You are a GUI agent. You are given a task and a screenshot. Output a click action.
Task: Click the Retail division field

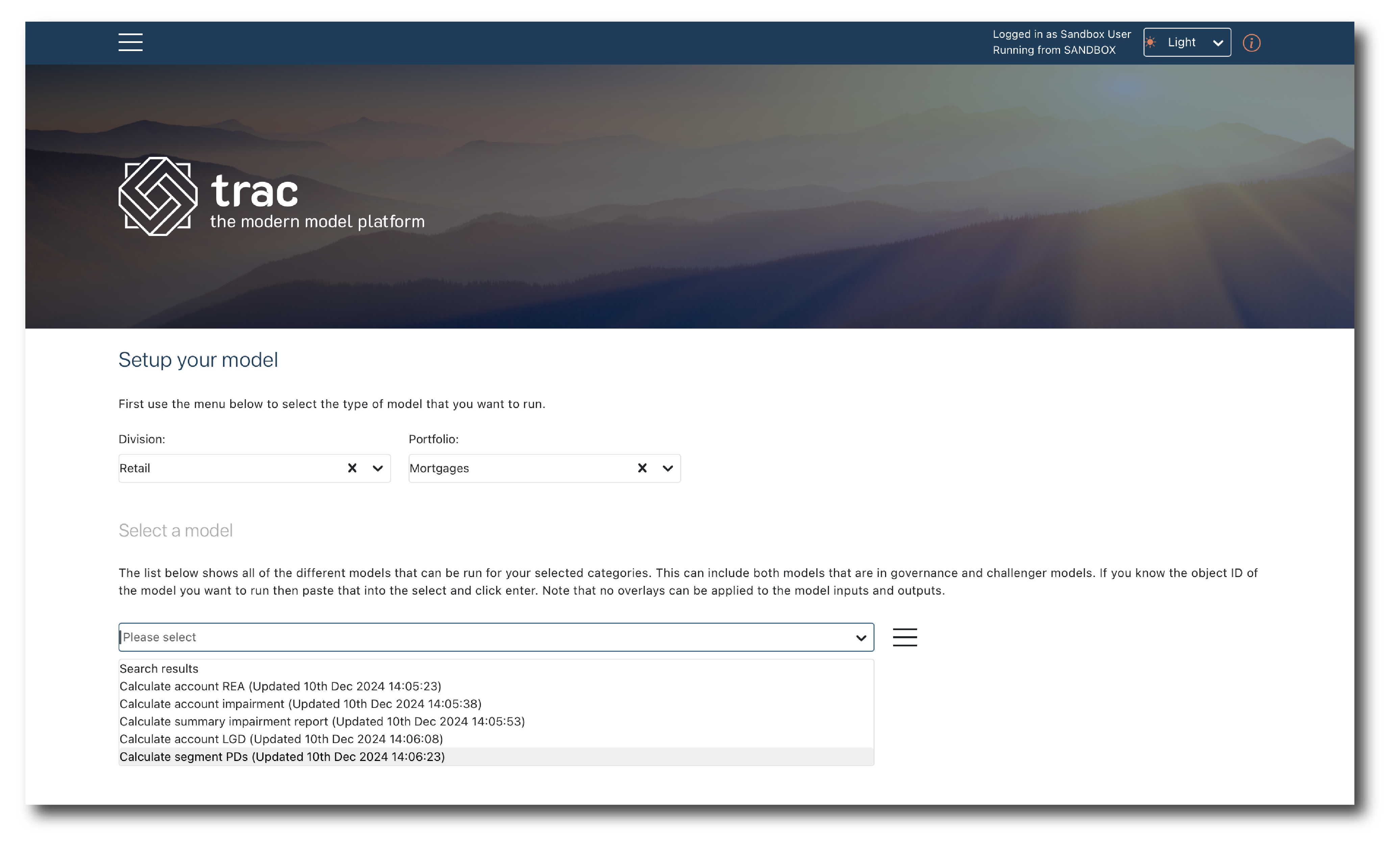click(227, 468)
